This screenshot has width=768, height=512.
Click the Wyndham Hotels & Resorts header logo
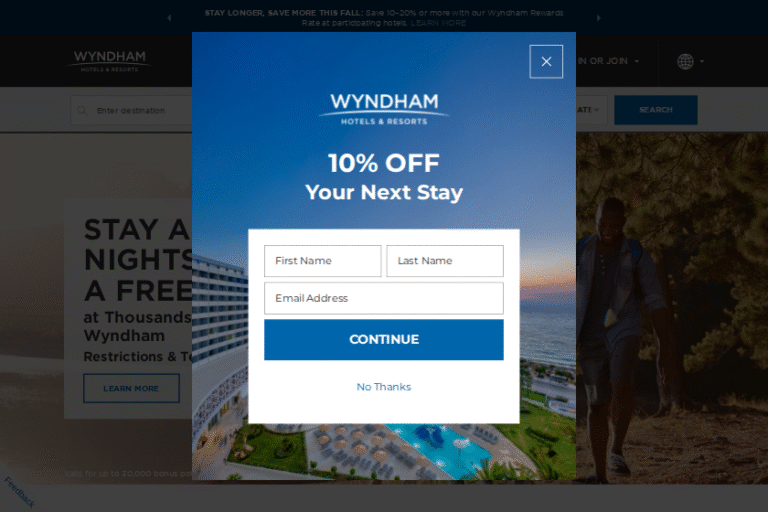pos(109,61)
